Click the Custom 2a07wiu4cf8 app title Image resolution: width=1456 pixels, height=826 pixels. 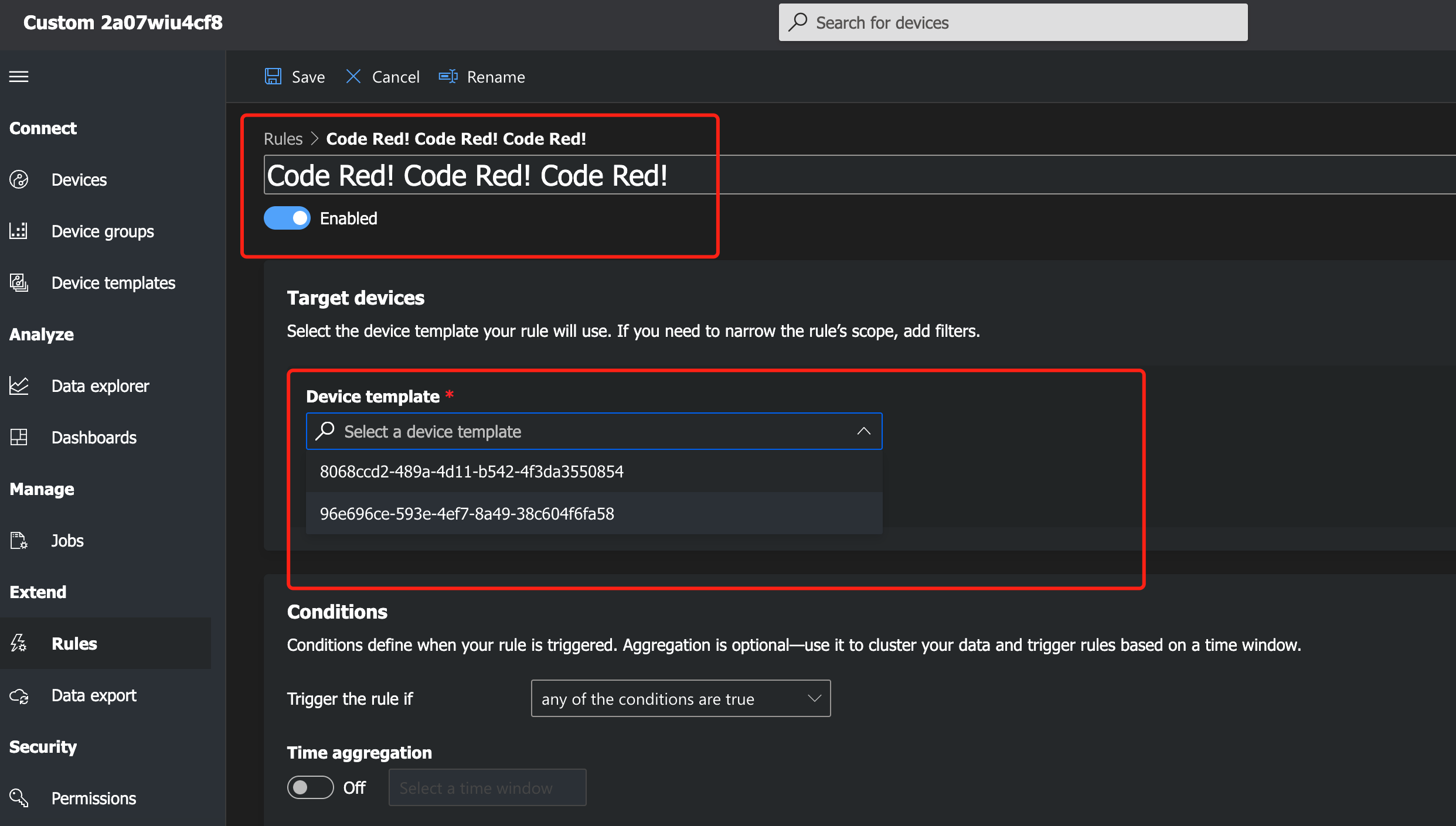tap(123, 22)
